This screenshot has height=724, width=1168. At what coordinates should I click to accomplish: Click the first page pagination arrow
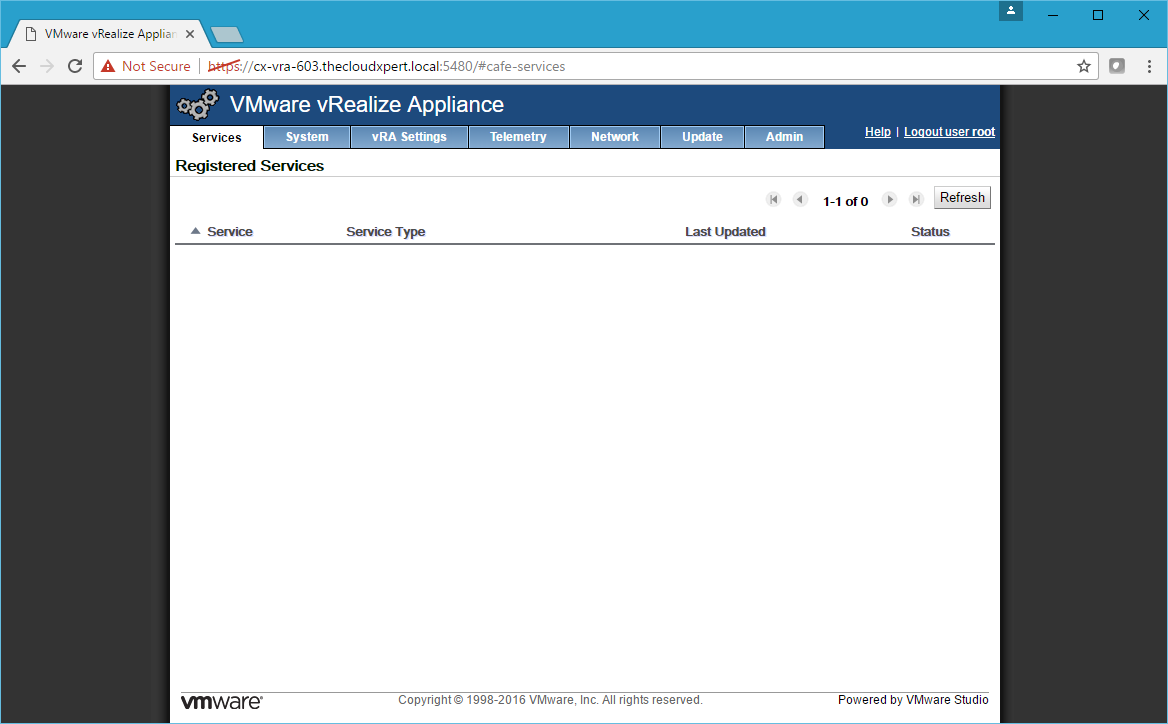click(773, 200)
